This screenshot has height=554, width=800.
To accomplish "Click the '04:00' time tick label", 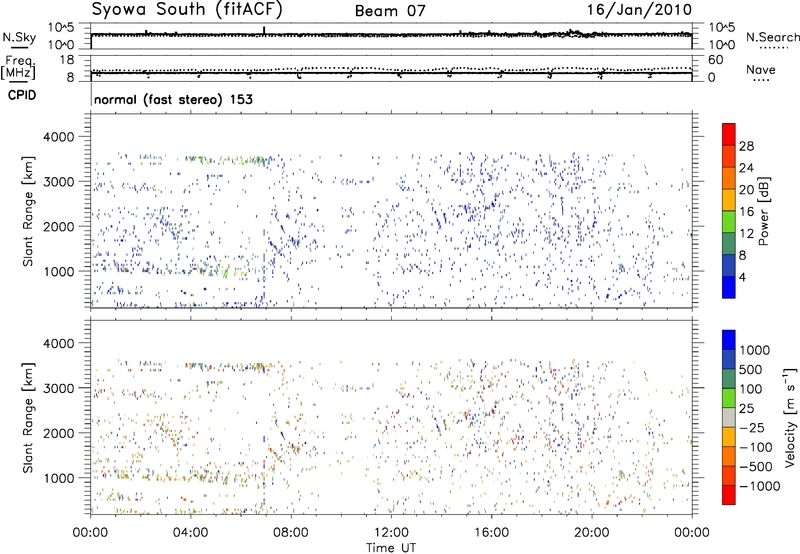I will (x=191, y=533).
